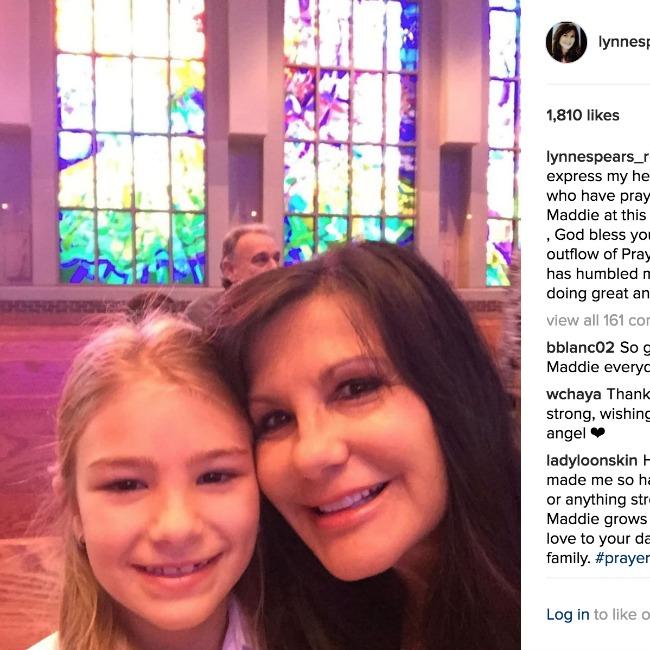Click bblanc02's comment line 'Maddie everyo'
650x650 pixels.
(598, 367)
